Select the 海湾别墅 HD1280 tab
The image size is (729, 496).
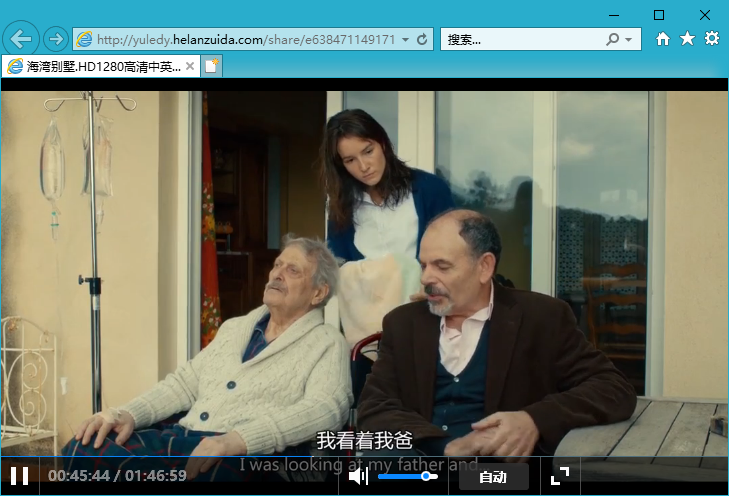(x=100, y=67)
